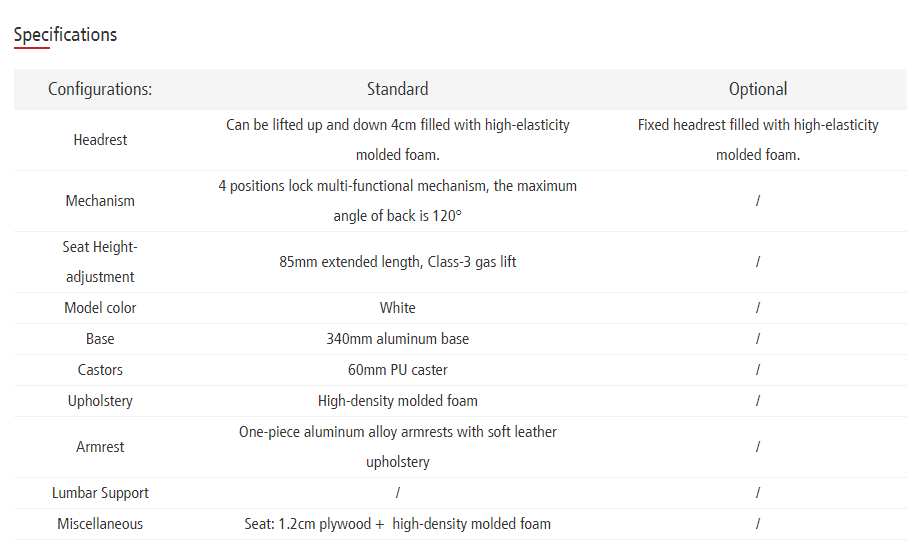Click the Upholstery row label
The width and height of the screenshot is (922, 552).
pos(100,401)
